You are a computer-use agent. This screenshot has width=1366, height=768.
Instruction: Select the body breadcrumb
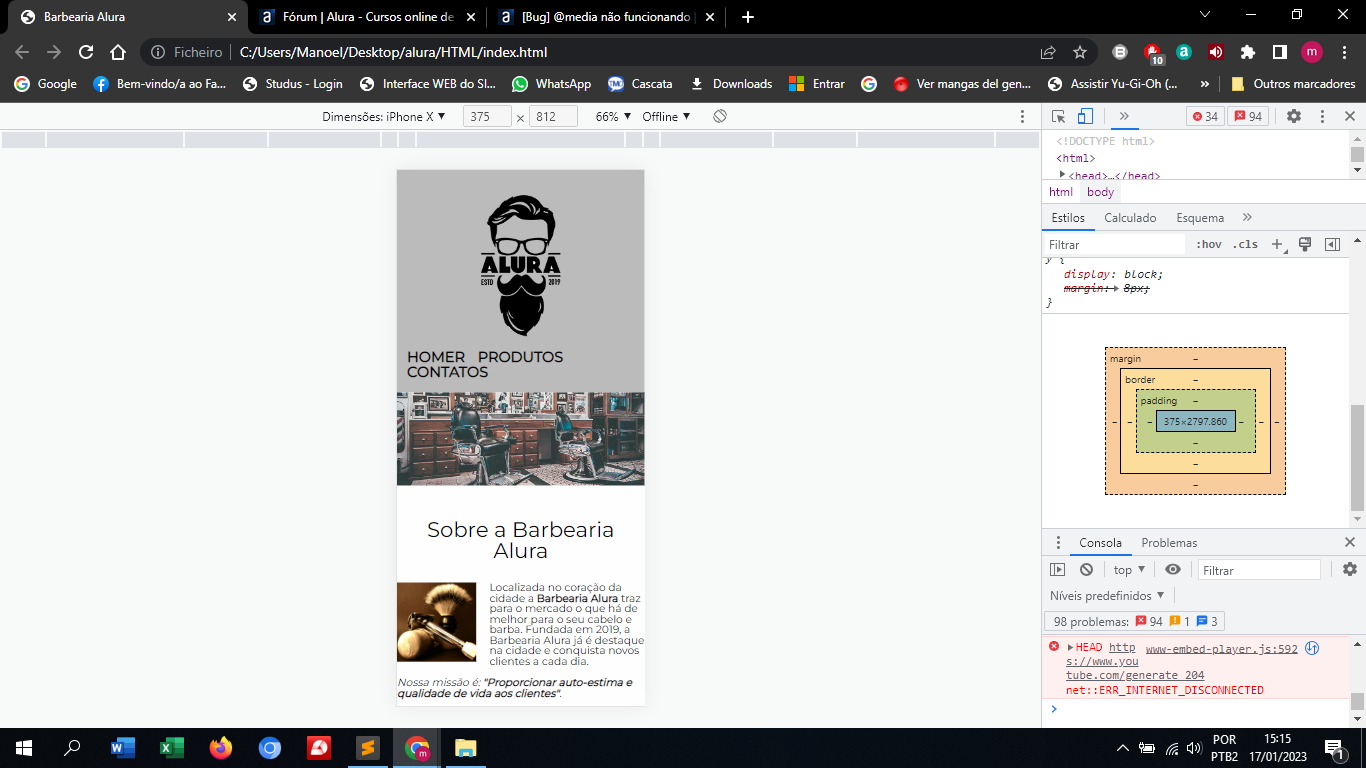pyautogui.click(x=1100, y=192)
